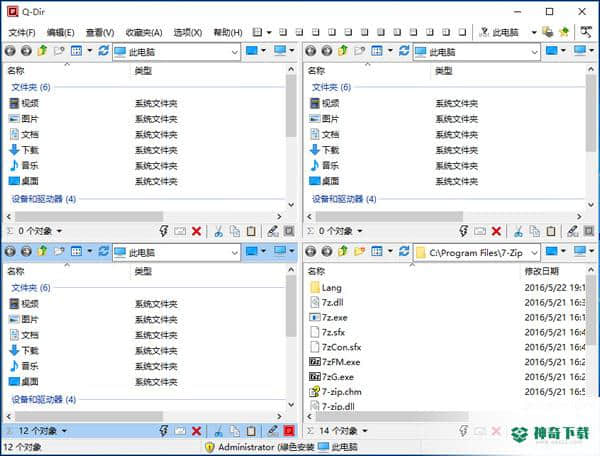Viewport: 600px width, 456px height.
Task: Click the red square icon in the bottom-left pane status bar
Action: (289, 431)
